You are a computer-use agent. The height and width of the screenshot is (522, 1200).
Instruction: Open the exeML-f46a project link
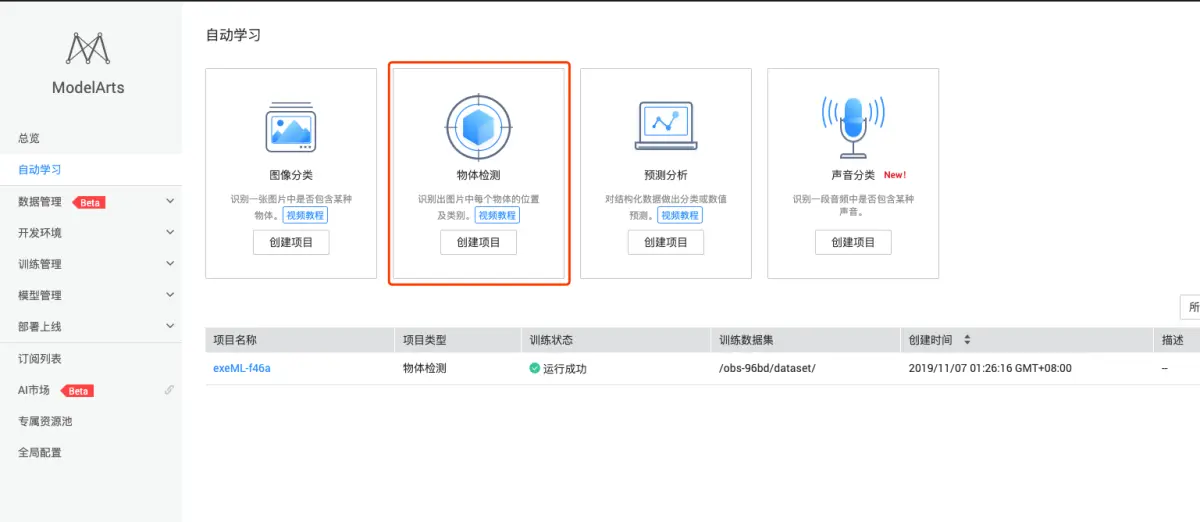click(242, 368)
